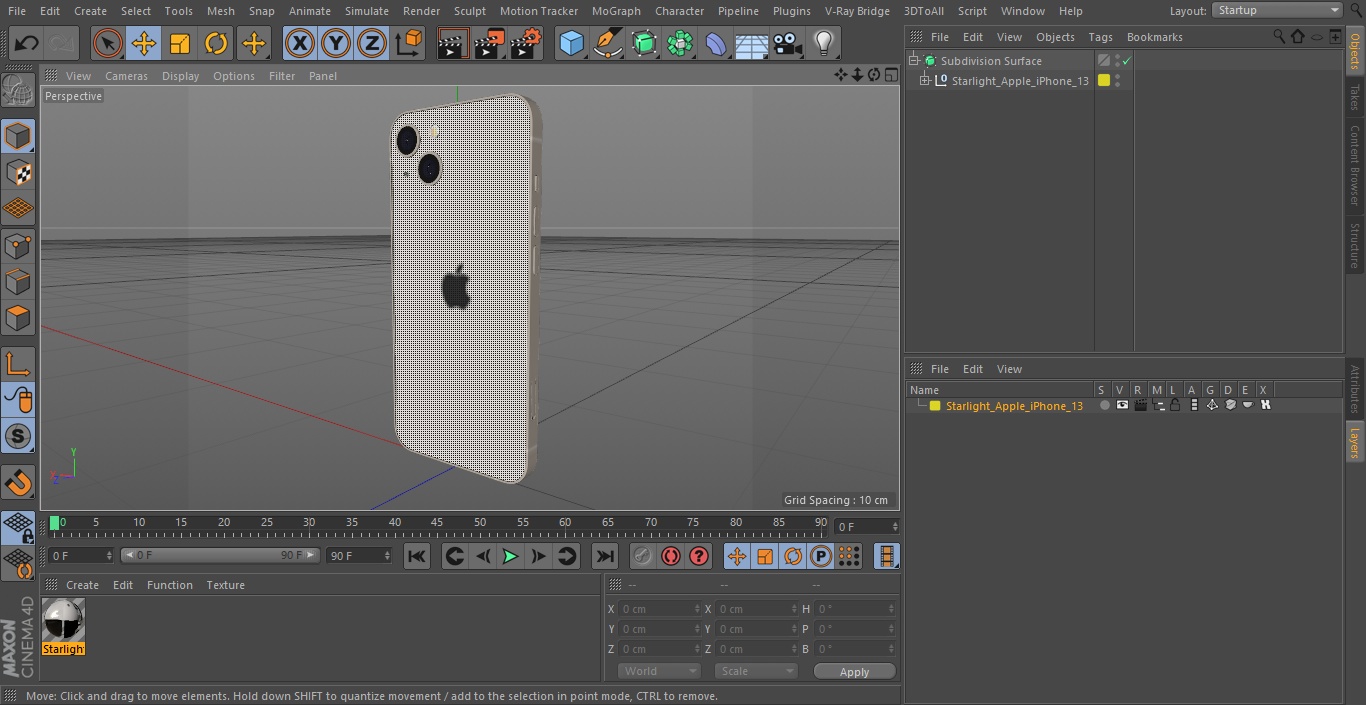Toggle layer render visibility clapper icon

(1140, 406)
